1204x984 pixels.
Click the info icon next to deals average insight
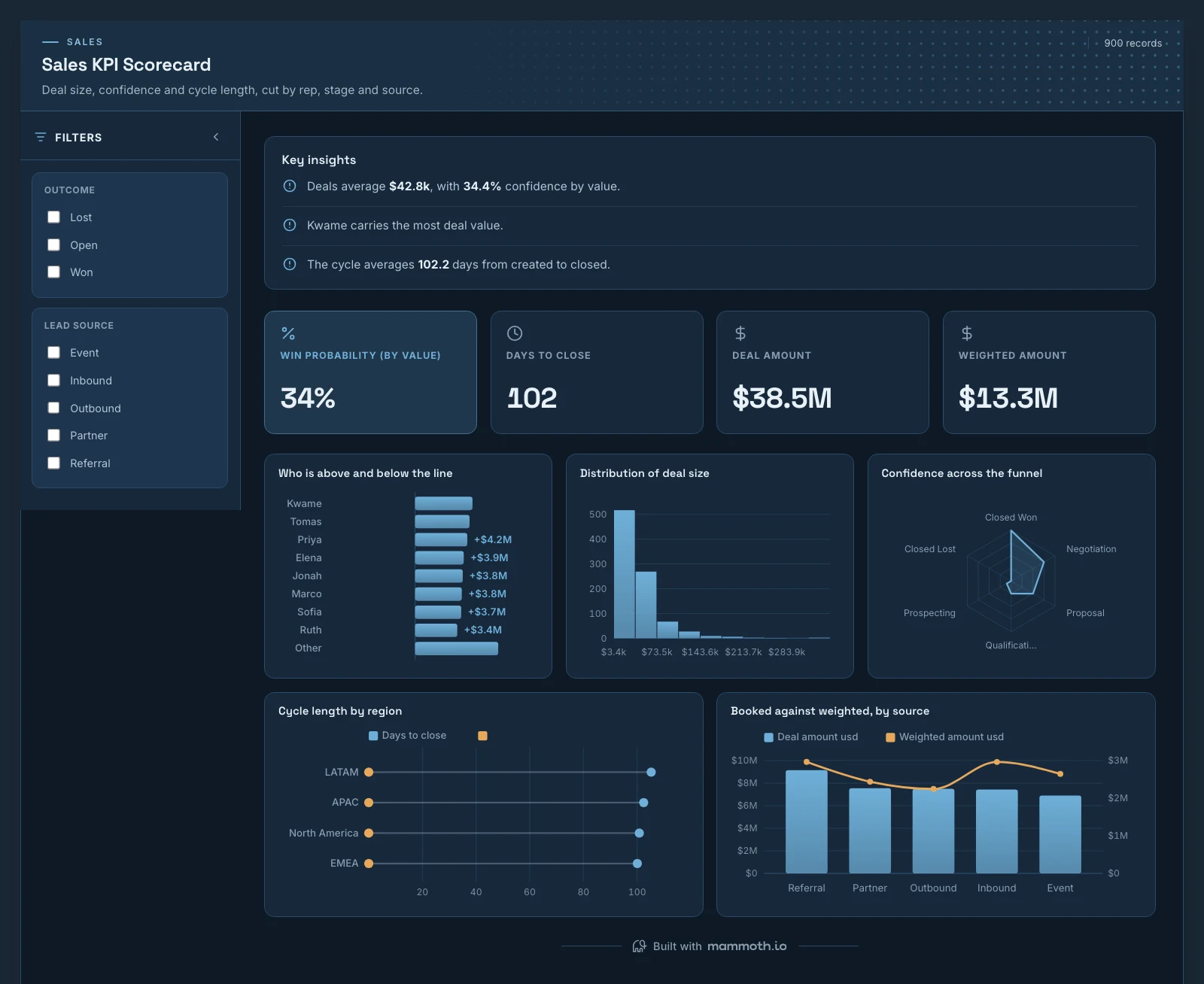click(x=290, y=186)
